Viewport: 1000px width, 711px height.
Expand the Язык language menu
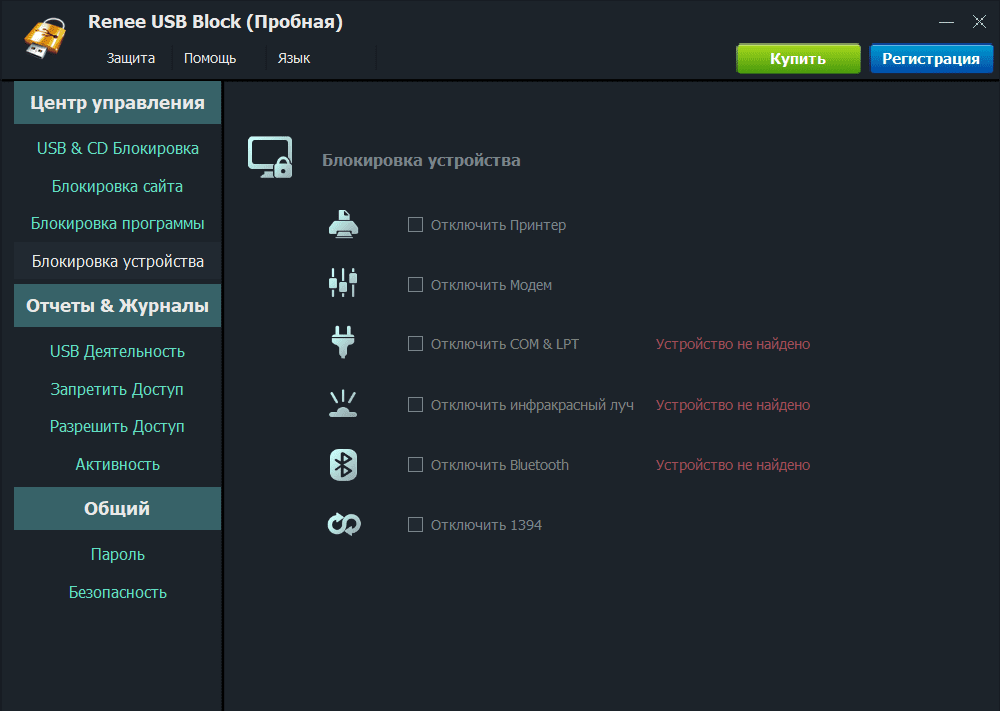tap(294, 58)
